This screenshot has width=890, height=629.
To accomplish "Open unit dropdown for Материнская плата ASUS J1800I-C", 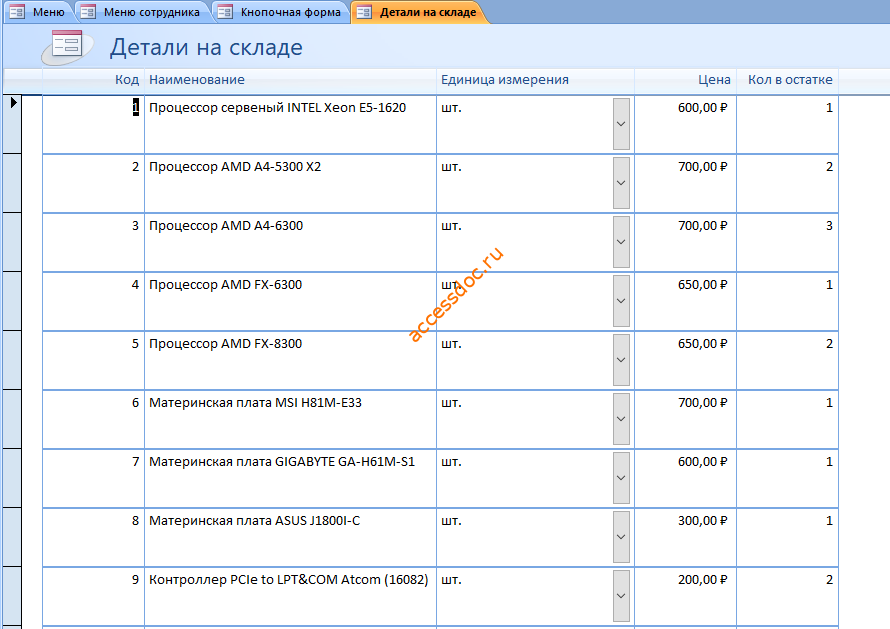I will [x=621, y=537].
